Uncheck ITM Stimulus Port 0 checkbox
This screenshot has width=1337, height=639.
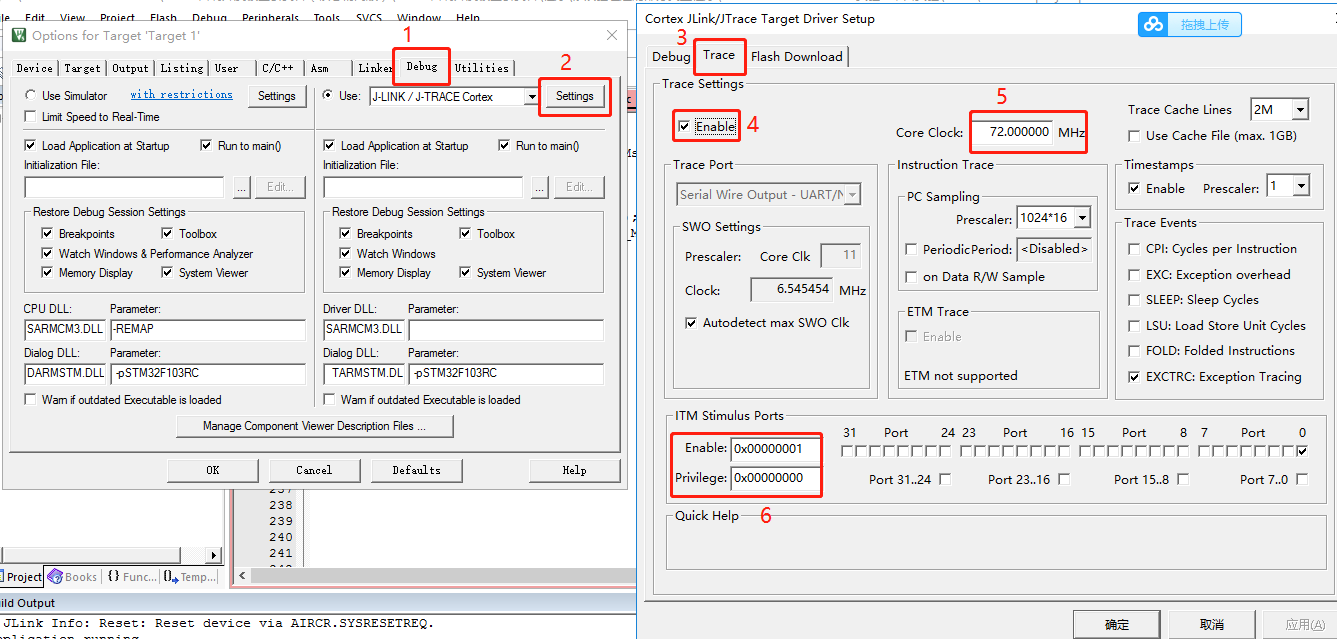coord(1302,450)
